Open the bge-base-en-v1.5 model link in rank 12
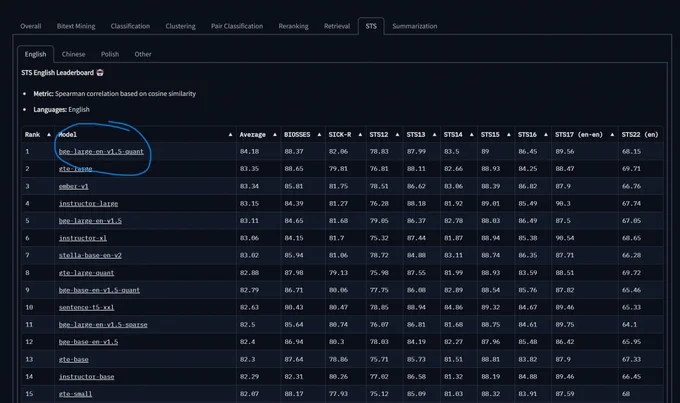The width and height of the screenshot is (680, 403). [88, 342]
